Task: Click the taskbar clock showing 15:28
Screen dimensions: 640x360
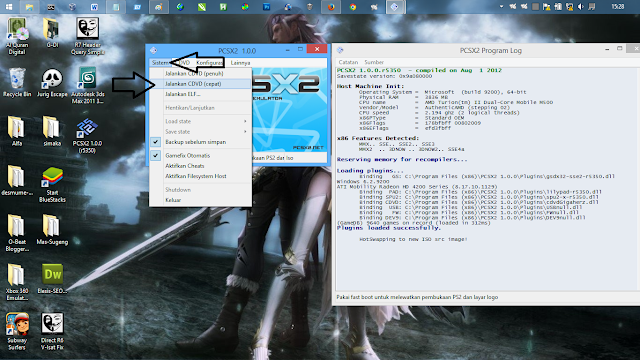Action: click(x=618, y=7)
